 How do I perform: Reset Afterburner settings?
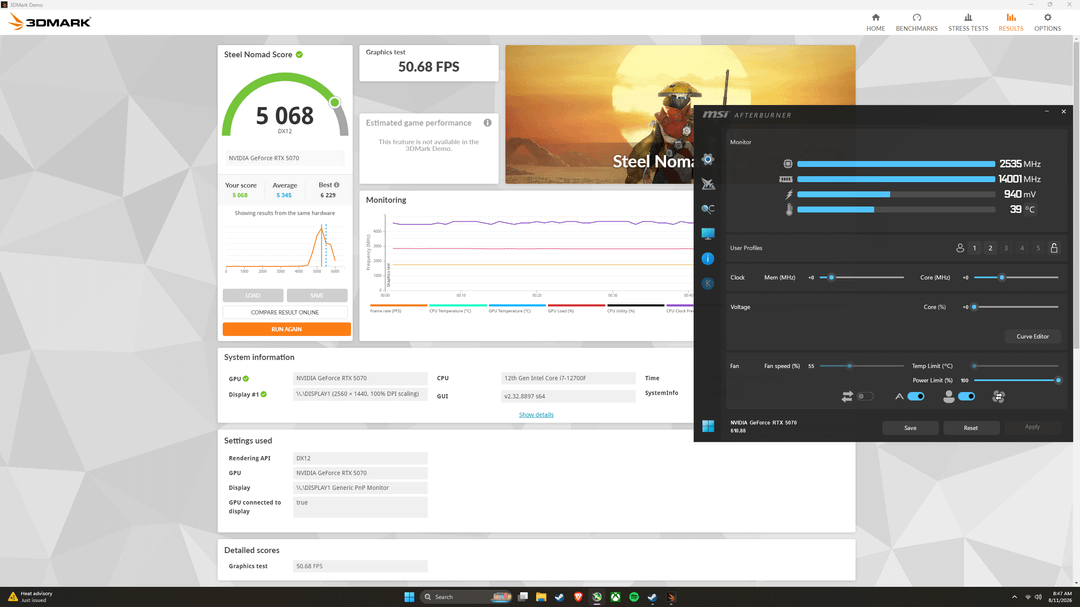(x=970, y=428)
